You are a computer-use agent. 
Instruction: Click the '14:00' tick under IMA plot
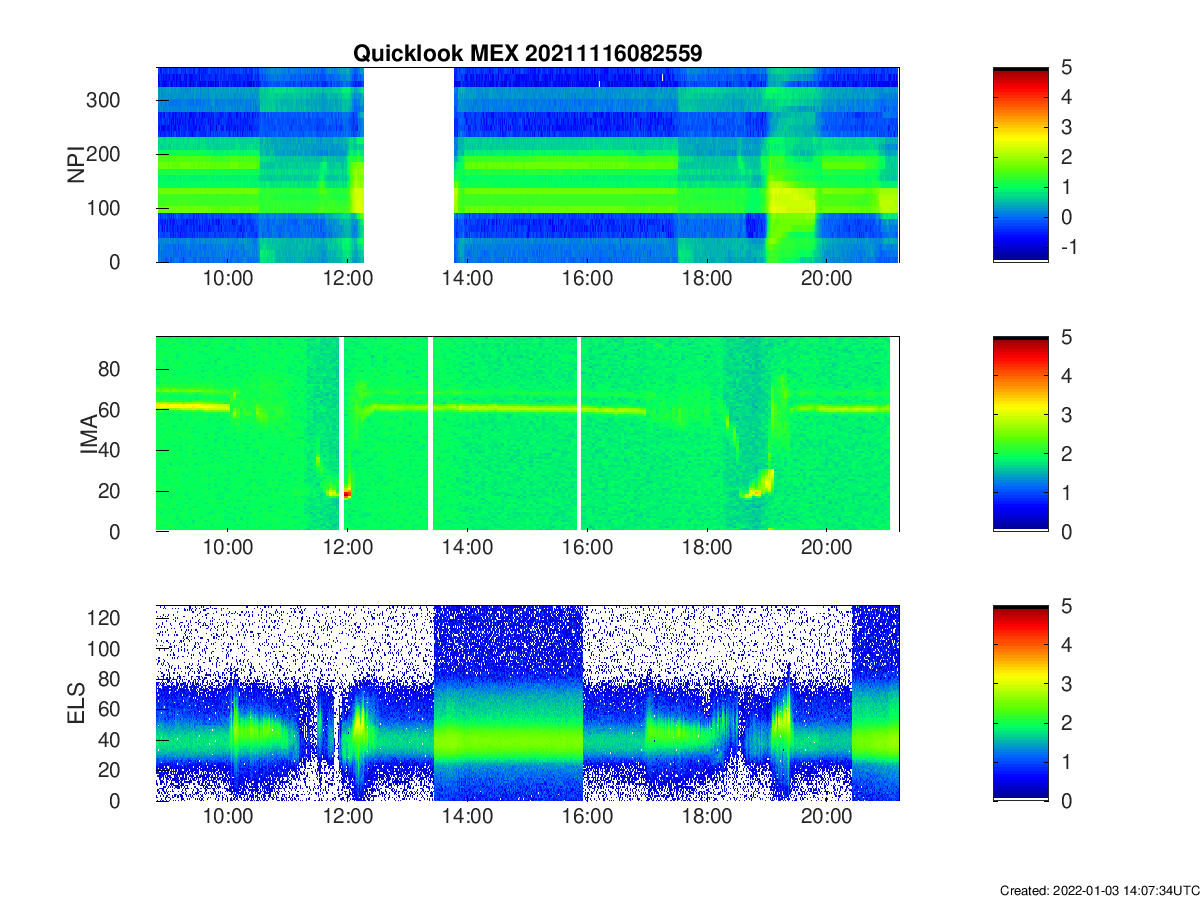pos(467,549)
